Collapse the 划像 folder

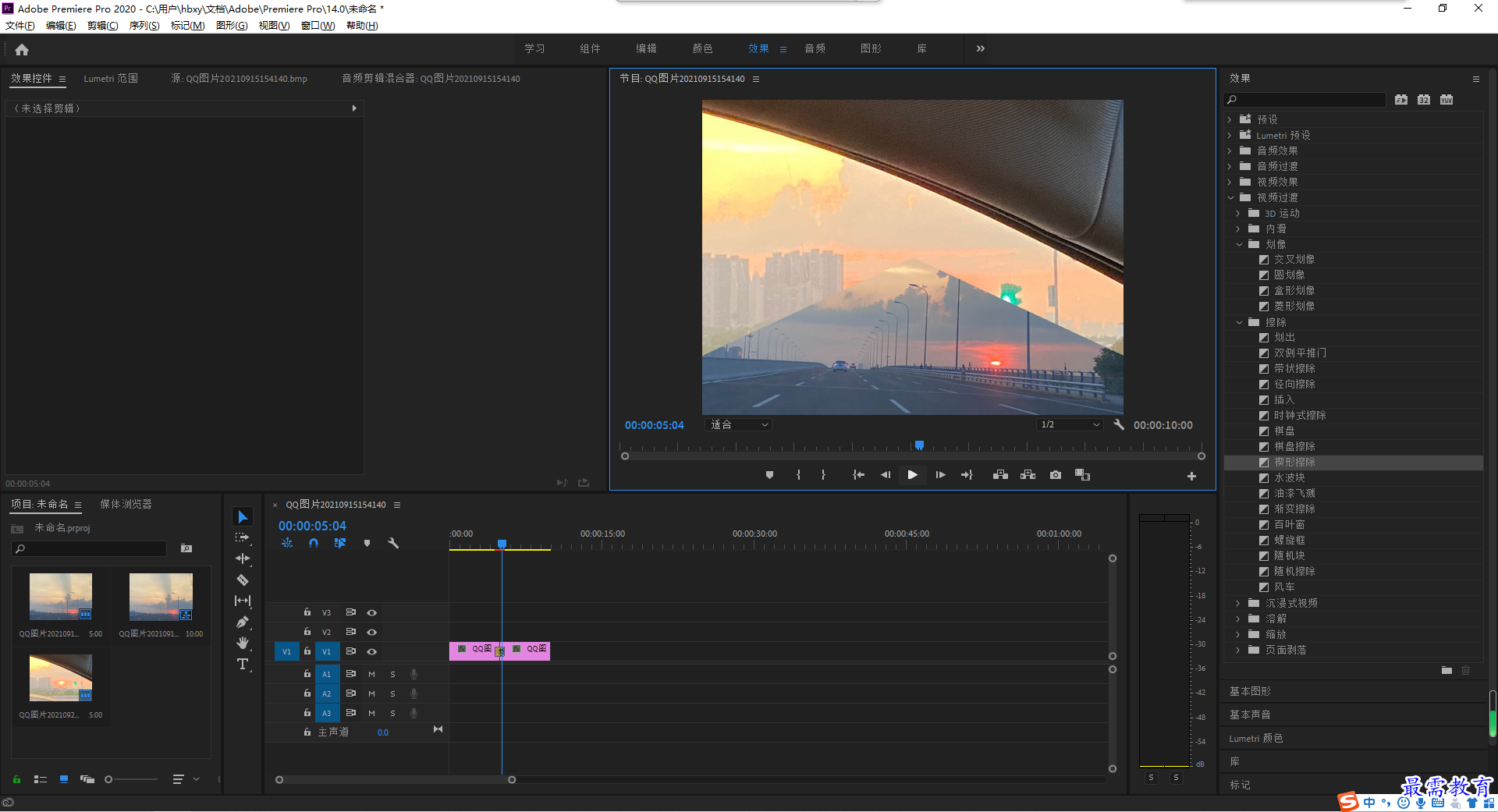click(x=1239, y=244)
